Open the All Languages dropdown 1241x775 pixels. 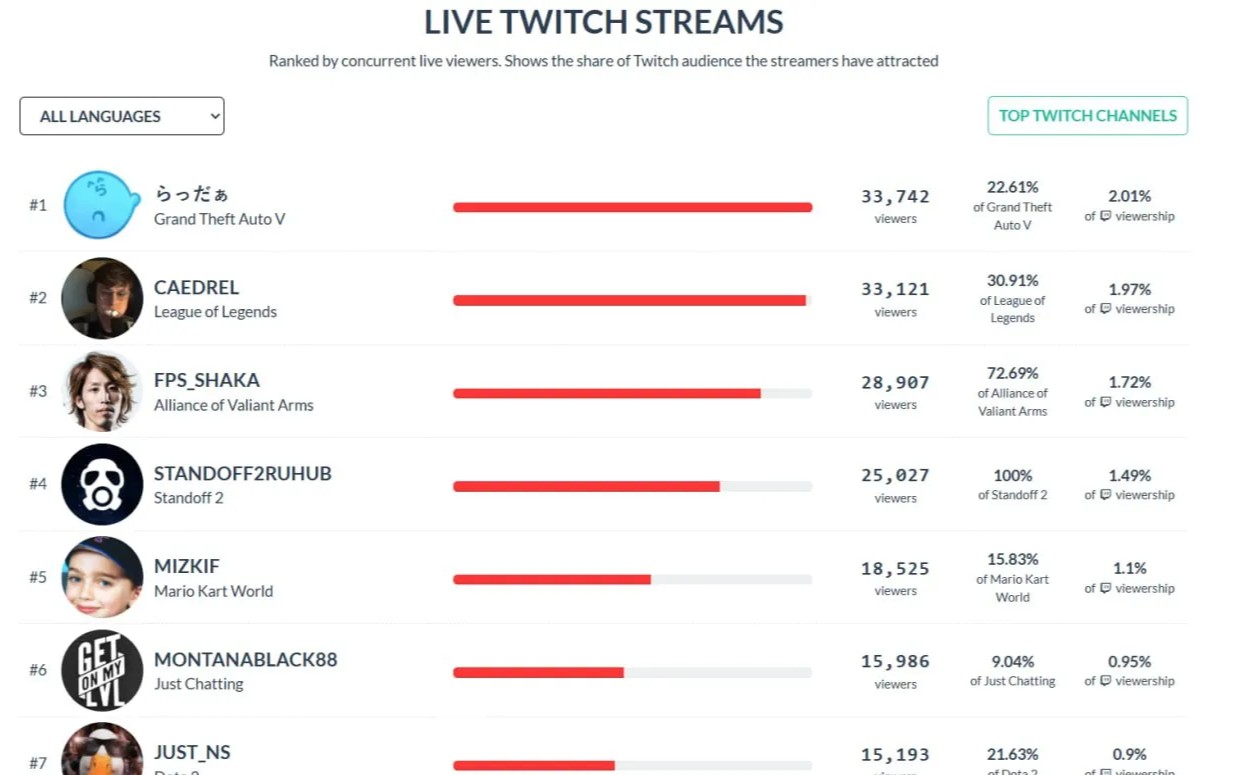pyautogui.click(x=121, y=116)
